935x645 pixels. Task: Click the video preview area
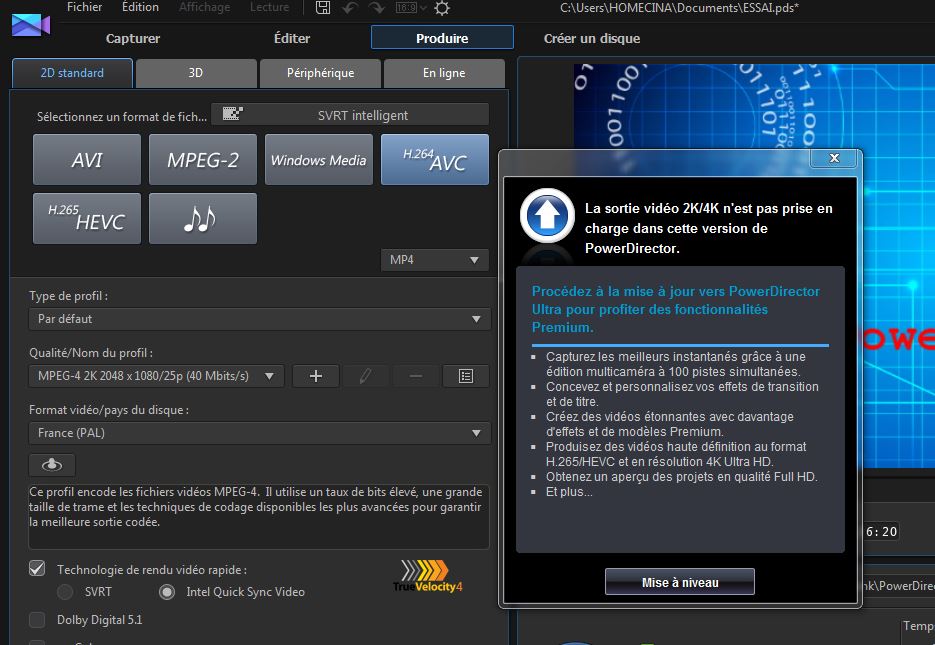click(754, 266)
